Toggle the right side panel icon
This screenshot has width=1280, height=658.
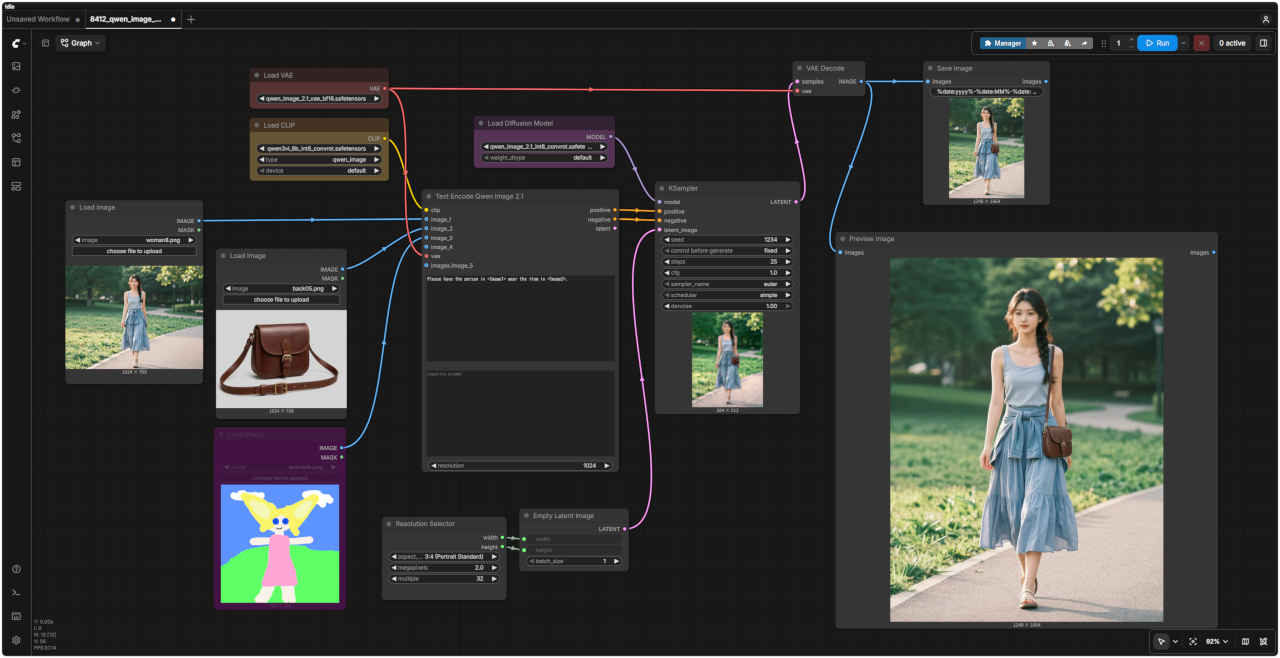[1263, 43]
